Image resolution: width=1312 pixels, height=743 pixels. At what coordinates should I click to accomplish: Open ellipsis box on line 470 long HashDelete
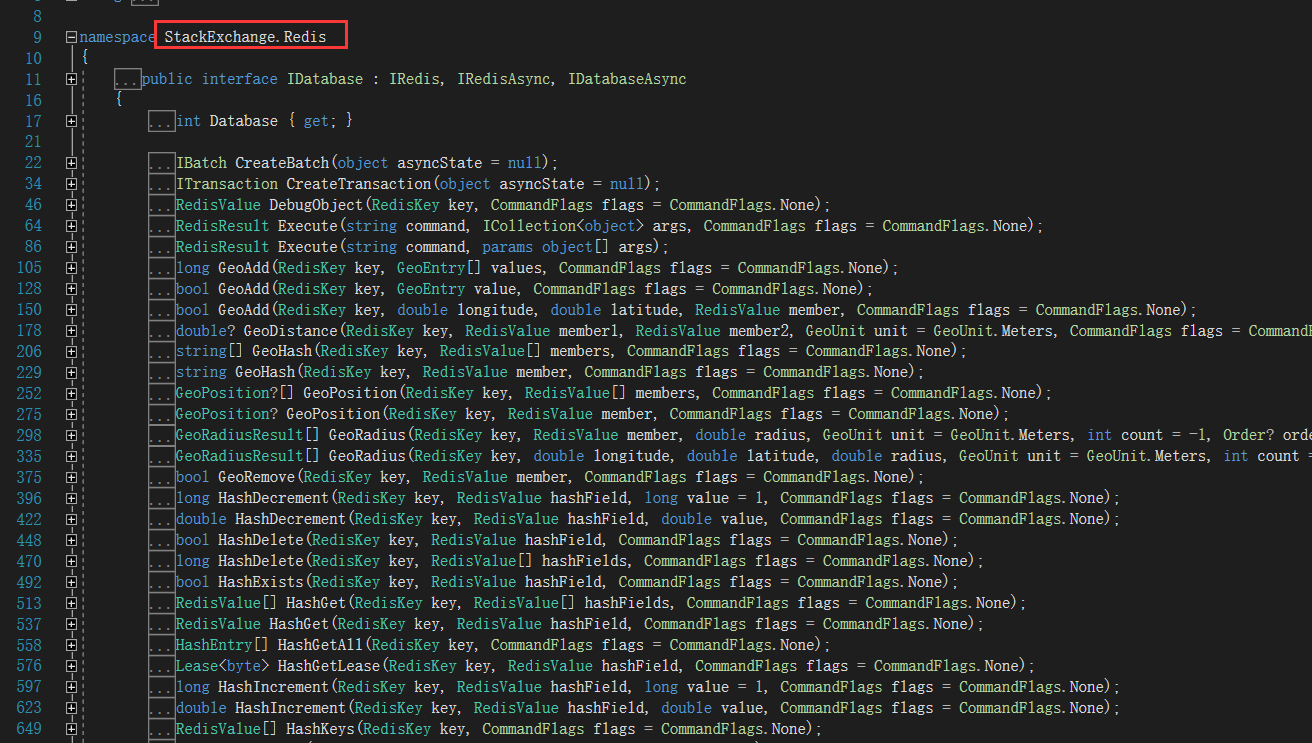coord(161,562)
